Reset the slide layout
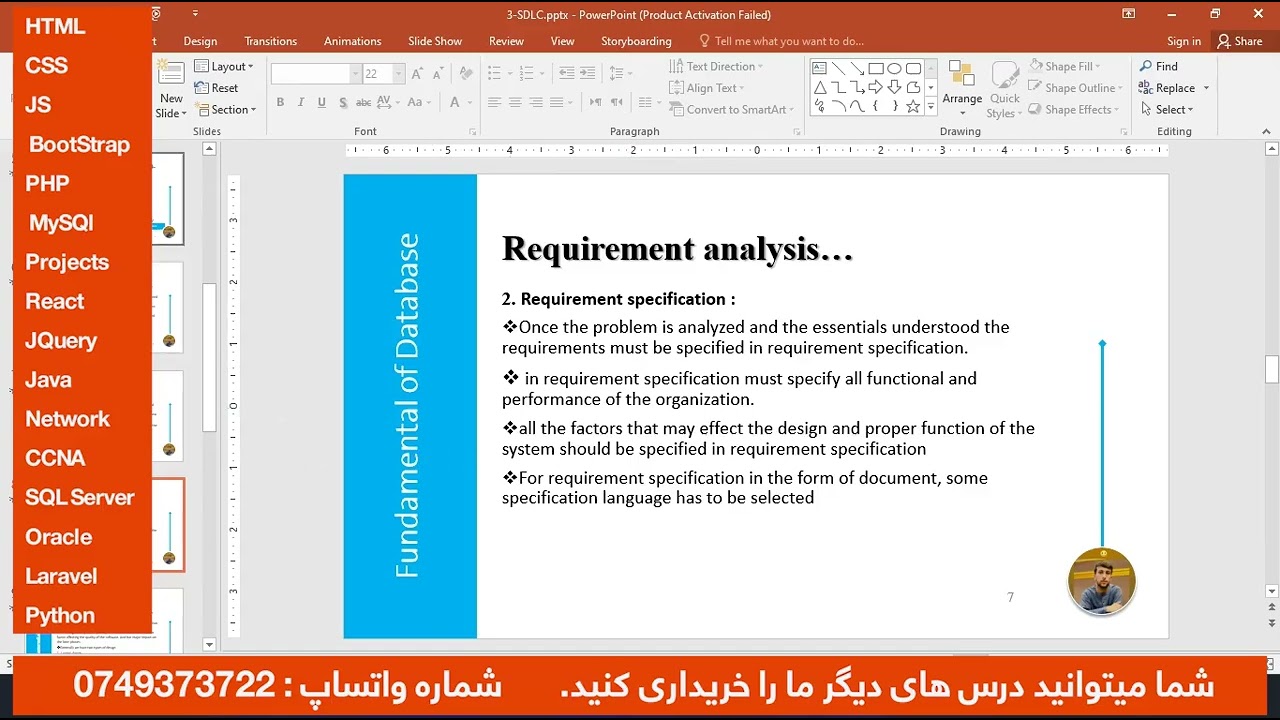The height and width of the screenshot is (720, 1280). point(216,88)
